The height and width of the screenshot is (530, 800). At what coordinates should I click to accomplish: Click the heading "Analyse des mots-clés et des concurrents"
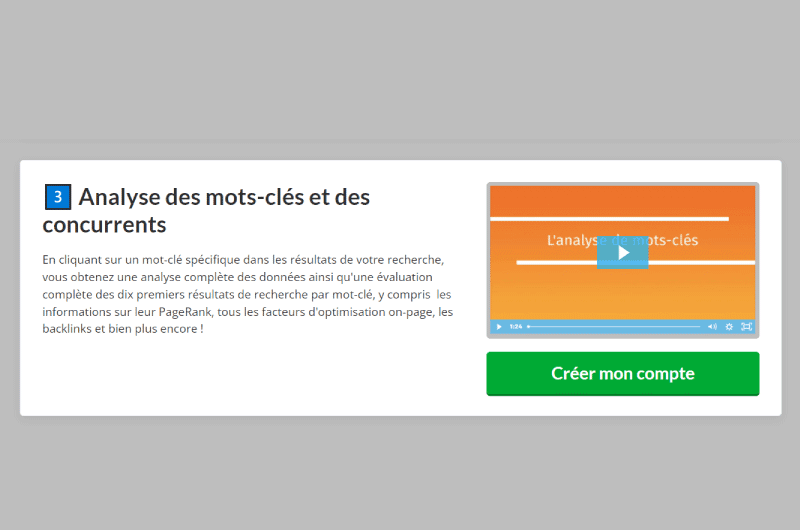[206, 211]
